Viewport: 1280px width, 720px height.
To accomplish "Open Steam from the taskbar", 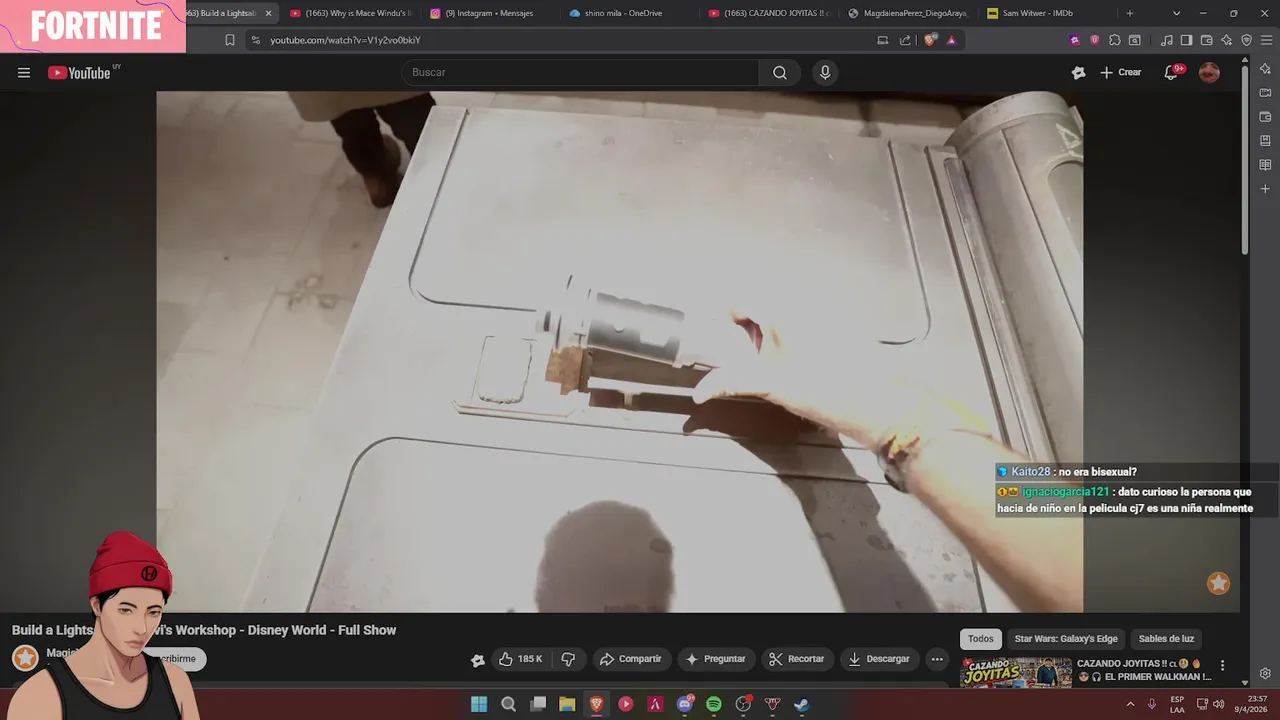I will tap(802, 704).
